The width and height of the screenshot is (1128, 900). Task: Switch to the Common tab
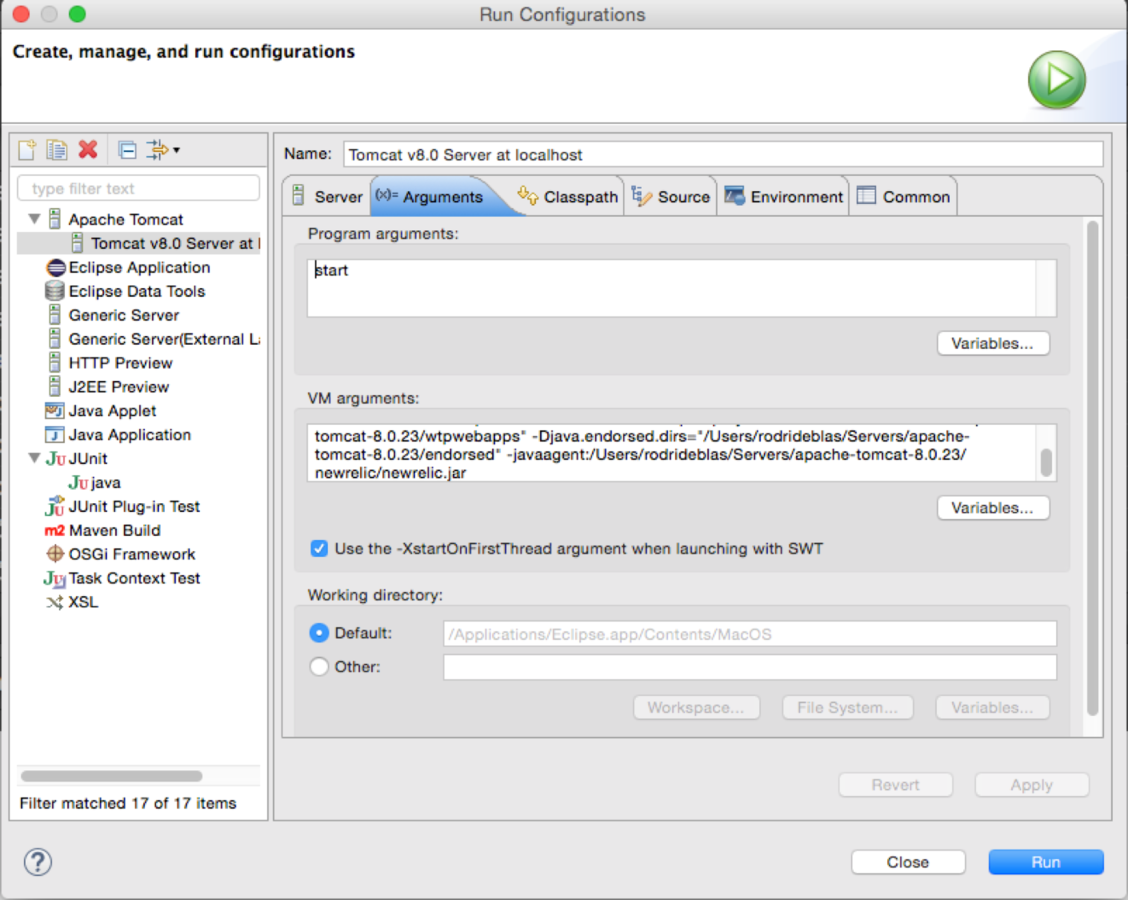point(904,196)
